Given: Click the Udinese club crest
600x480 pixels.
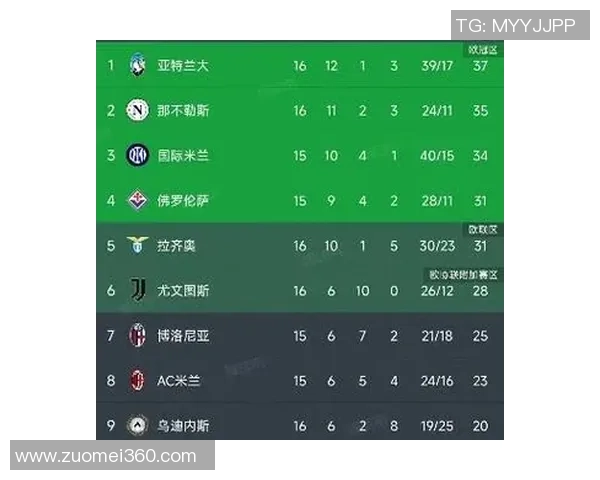Looking at the screenshot, I should tap(137, 425).
